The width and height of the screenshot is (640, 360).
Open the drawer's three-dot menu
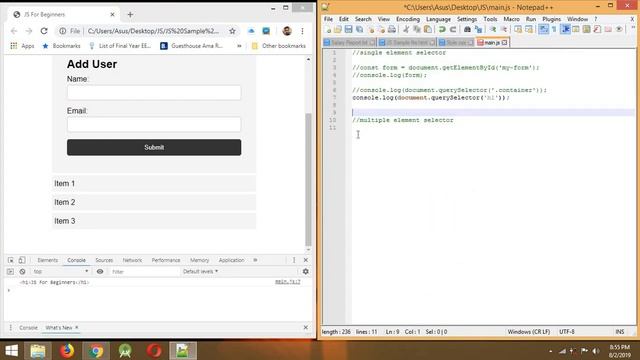pyautogui.click(x=11, y=328)
